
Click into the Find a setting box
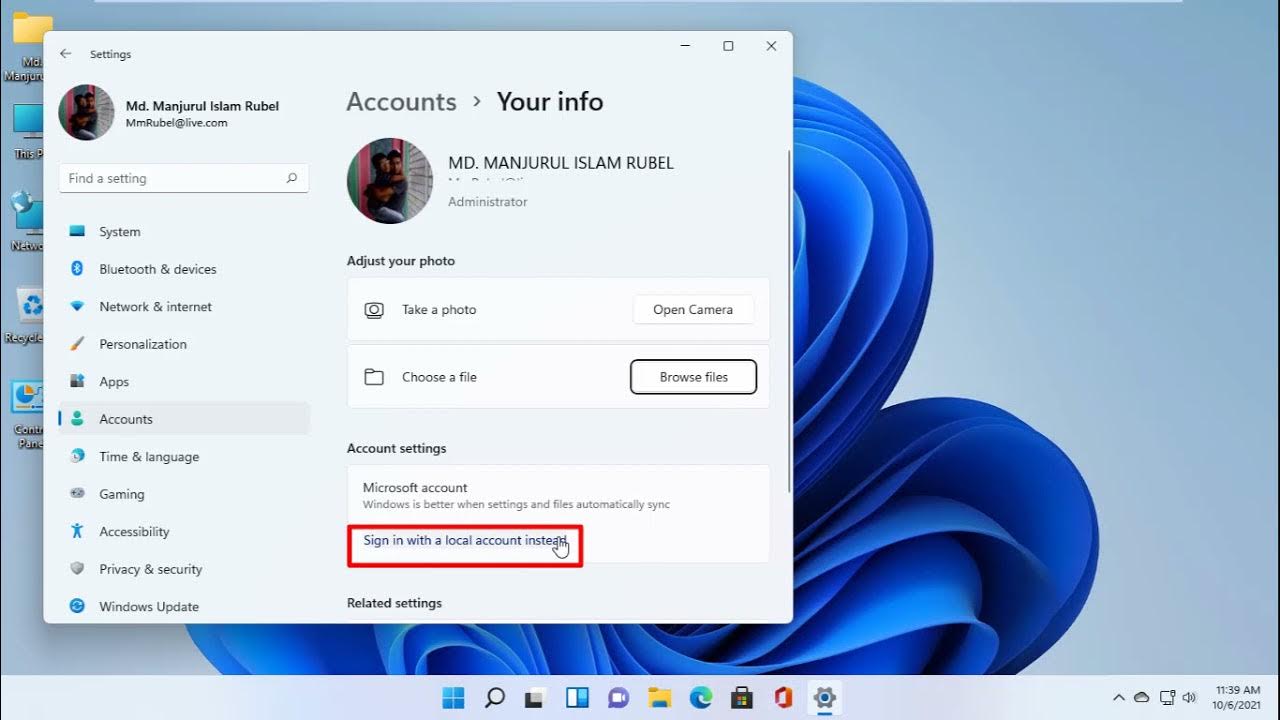(x=184, y=178)
